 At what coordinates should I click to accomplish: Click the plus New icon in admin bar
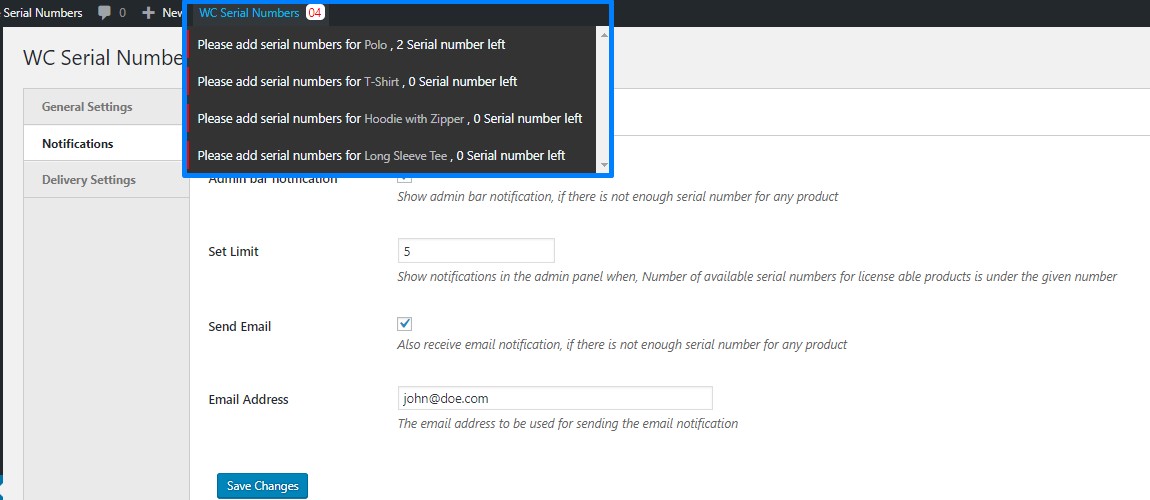(148, 13)
